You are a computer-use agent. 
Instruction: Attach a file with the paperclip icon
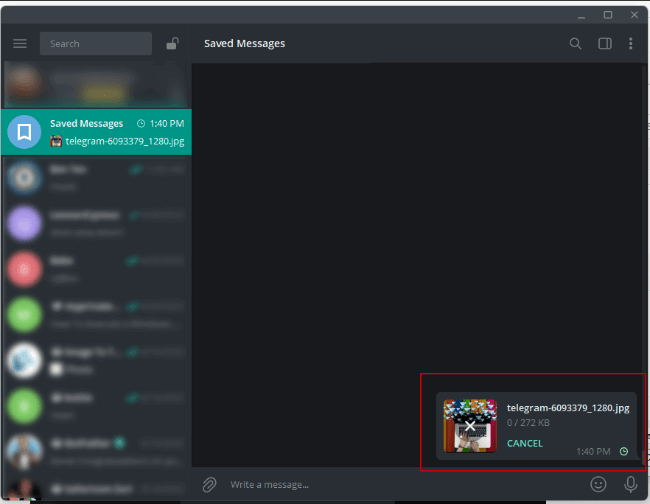pyautogui.click(x=209, y=485)
